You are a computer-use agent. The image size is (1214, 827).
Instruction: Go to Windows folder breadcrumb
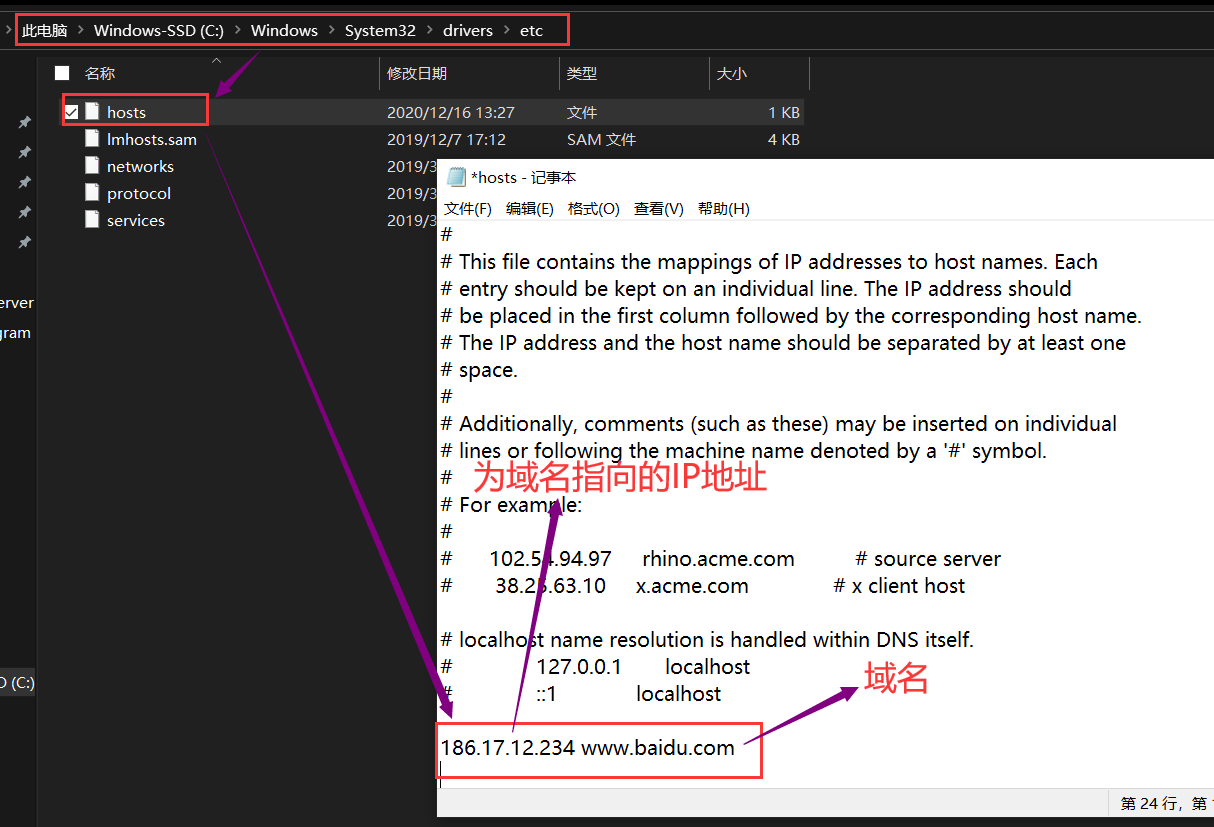click(284, 30)
